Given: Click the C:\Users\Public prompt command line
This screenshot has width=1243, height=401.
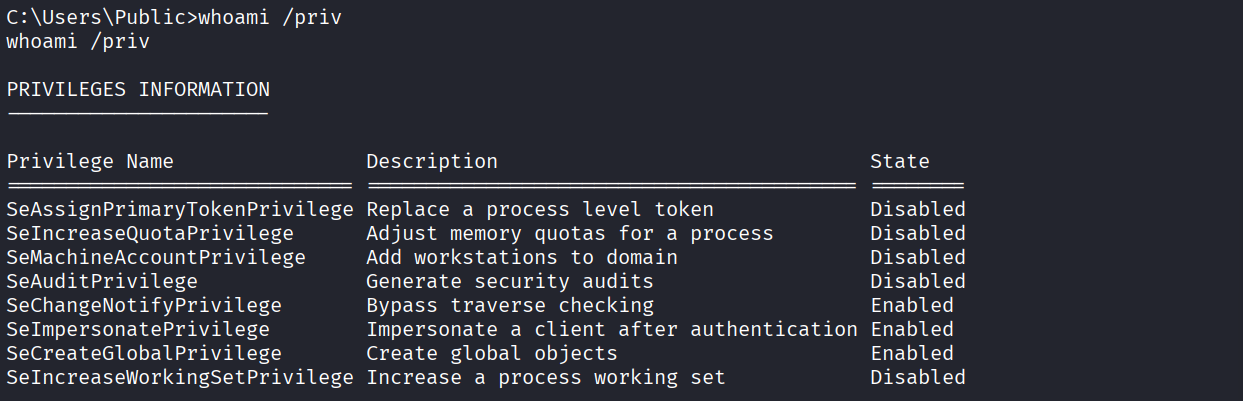Looking at the screenshot, I should click(174, 19).
